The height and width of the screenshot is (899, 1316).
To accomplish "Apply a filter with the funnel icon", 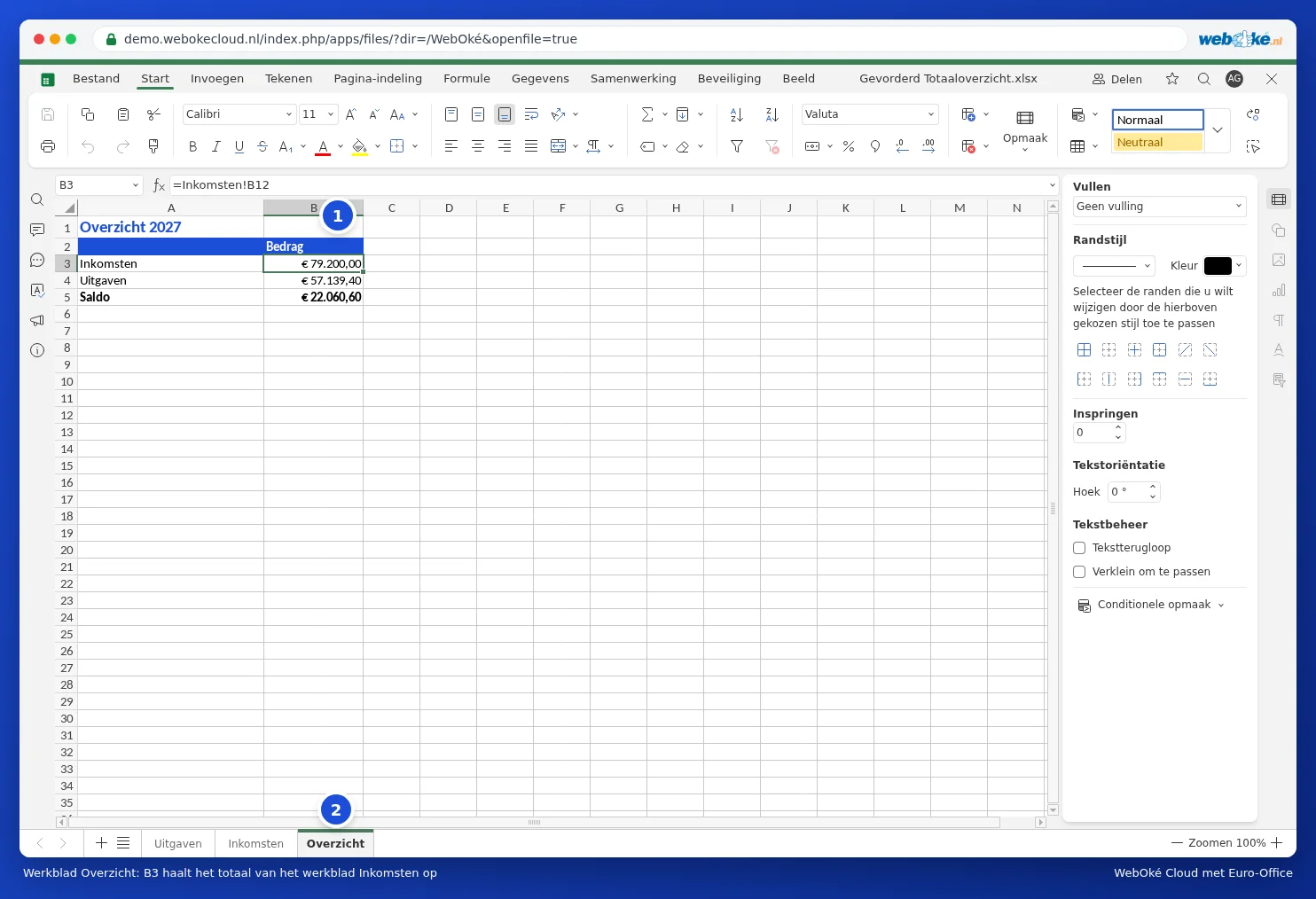I will click(737, 146).
